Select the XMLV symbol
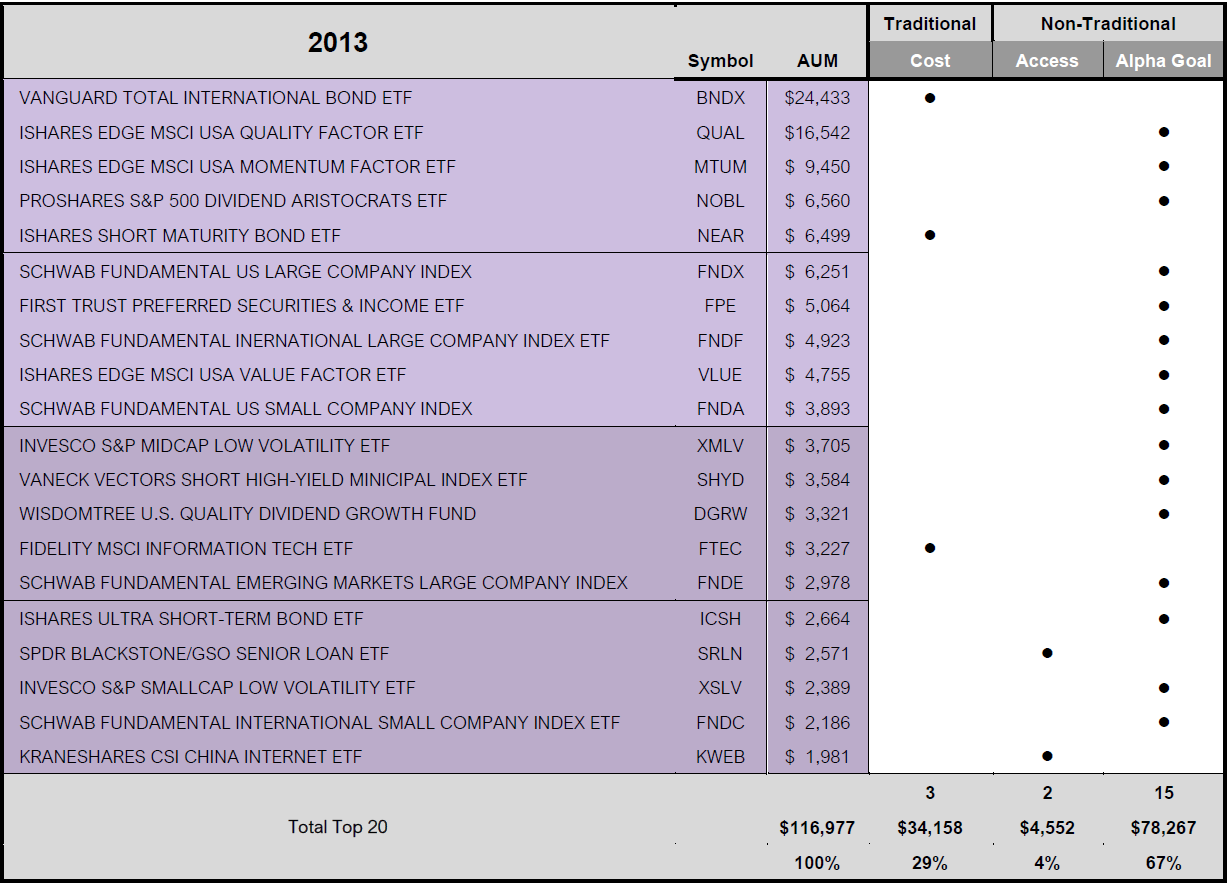The width and height of the screenshot is (1227, 883). click(720, 445)
